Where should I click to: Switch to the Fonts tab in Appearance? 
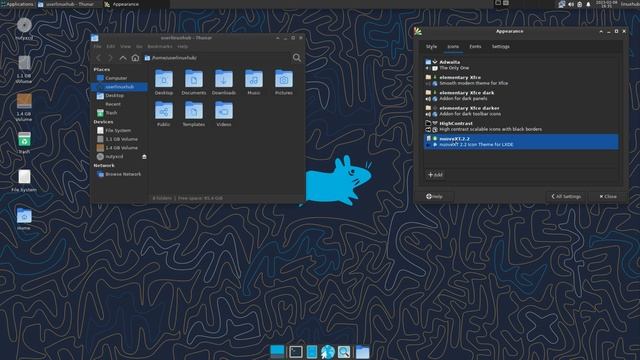click(475, 47)
